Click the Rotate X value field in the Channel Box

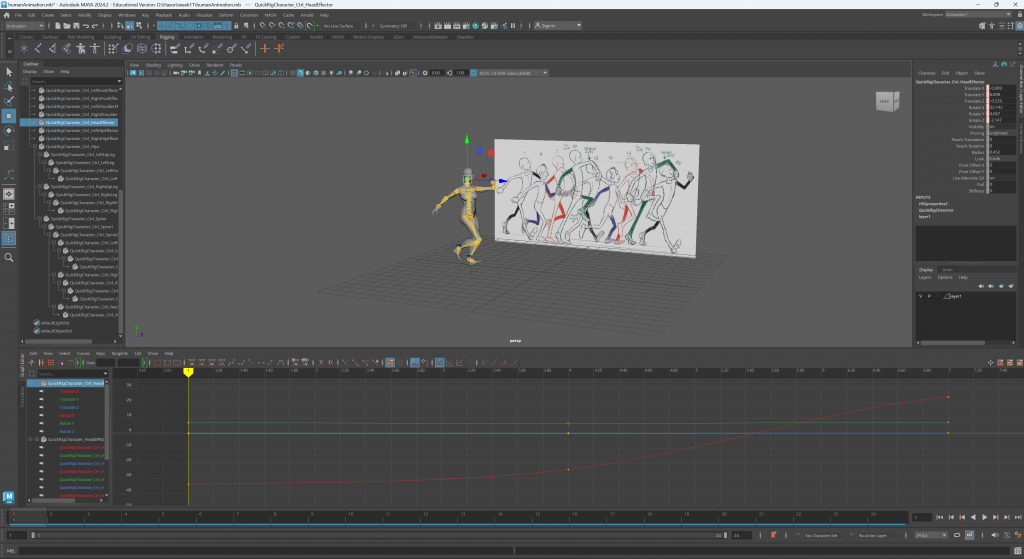(x=1002, y=108)
